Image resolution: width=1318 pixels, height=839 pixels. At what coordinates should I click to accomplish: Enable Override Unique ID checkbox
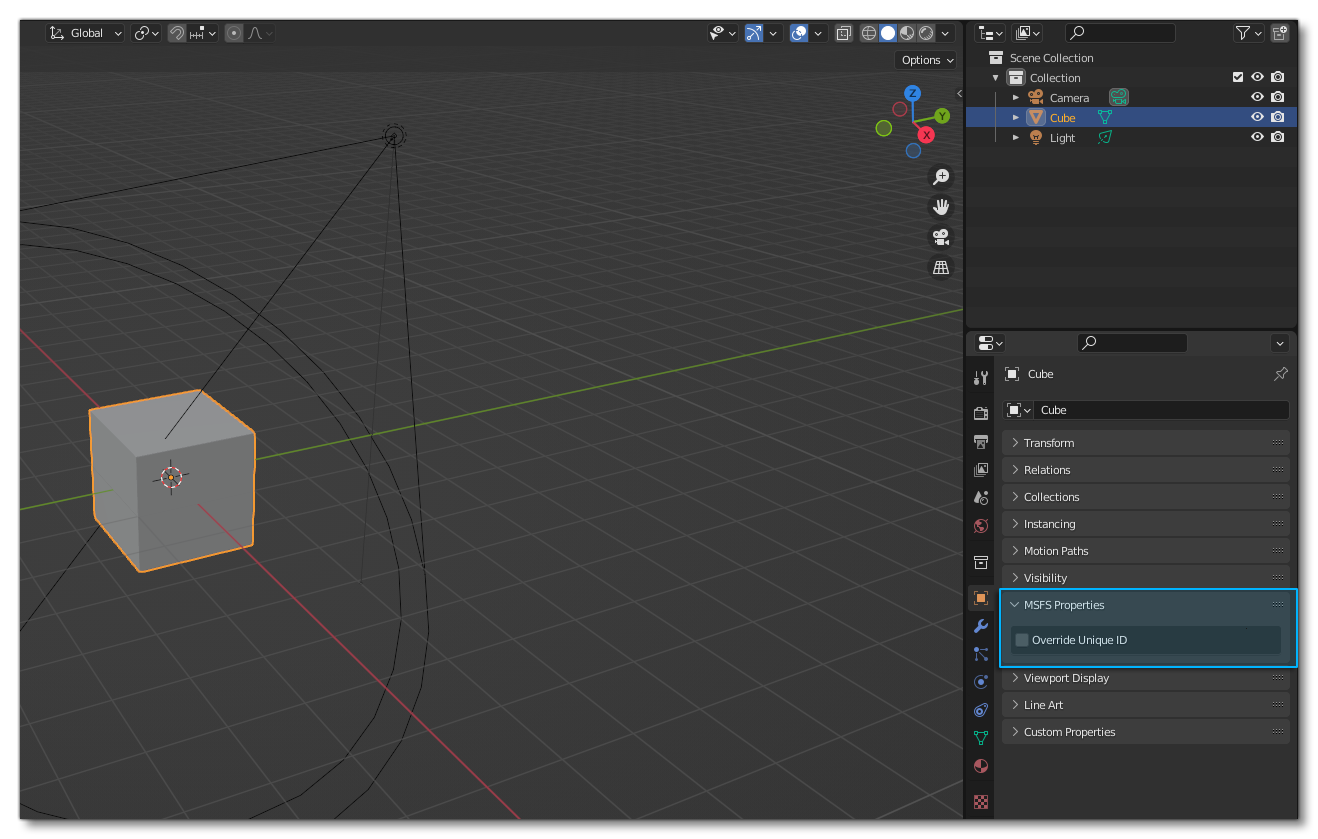[1022, 640]
